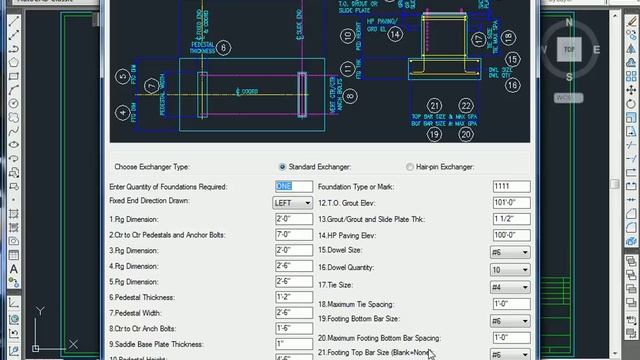This screenshot has width=640, height=360.
Task: Click the S compass direction on ViewCube
Action: coord(569,77)
